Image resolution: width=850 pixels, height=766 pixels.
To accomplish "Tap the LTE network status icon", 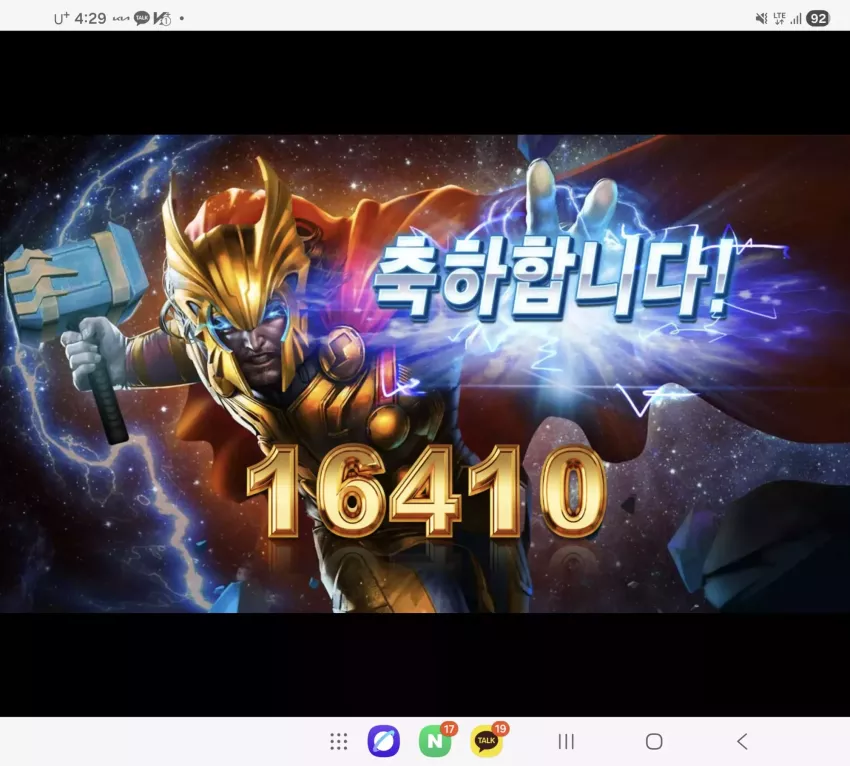I will (780, 19).
